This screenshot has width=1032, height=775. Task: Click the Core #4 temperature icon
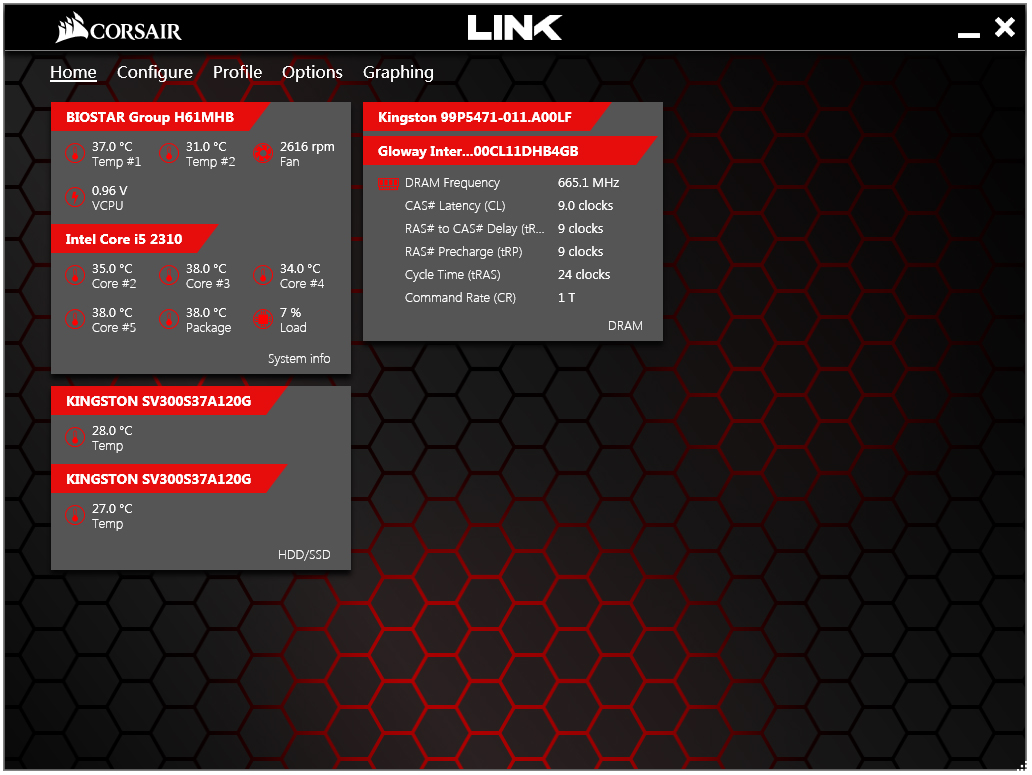click(x=263, y=274)
